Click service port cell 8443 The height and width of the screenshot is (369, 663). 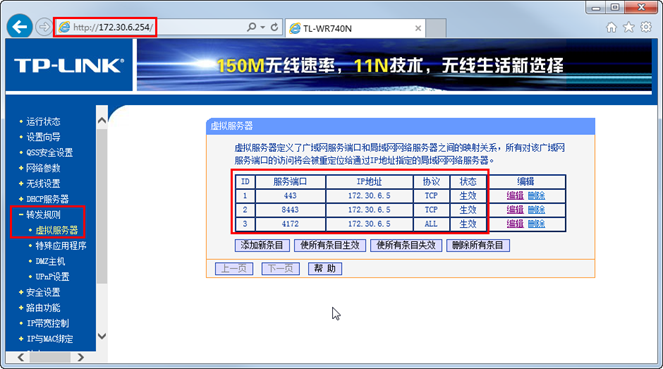click(290, 210)
